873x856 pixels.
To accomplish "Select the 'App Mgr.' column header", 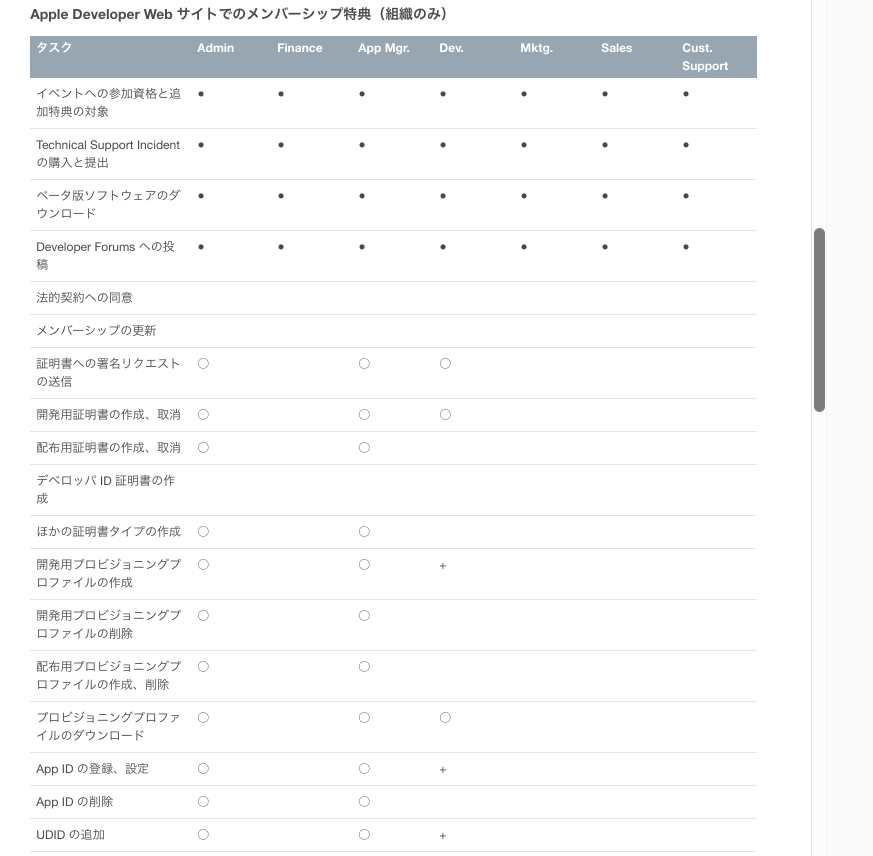I will click(x=384, y=48).
